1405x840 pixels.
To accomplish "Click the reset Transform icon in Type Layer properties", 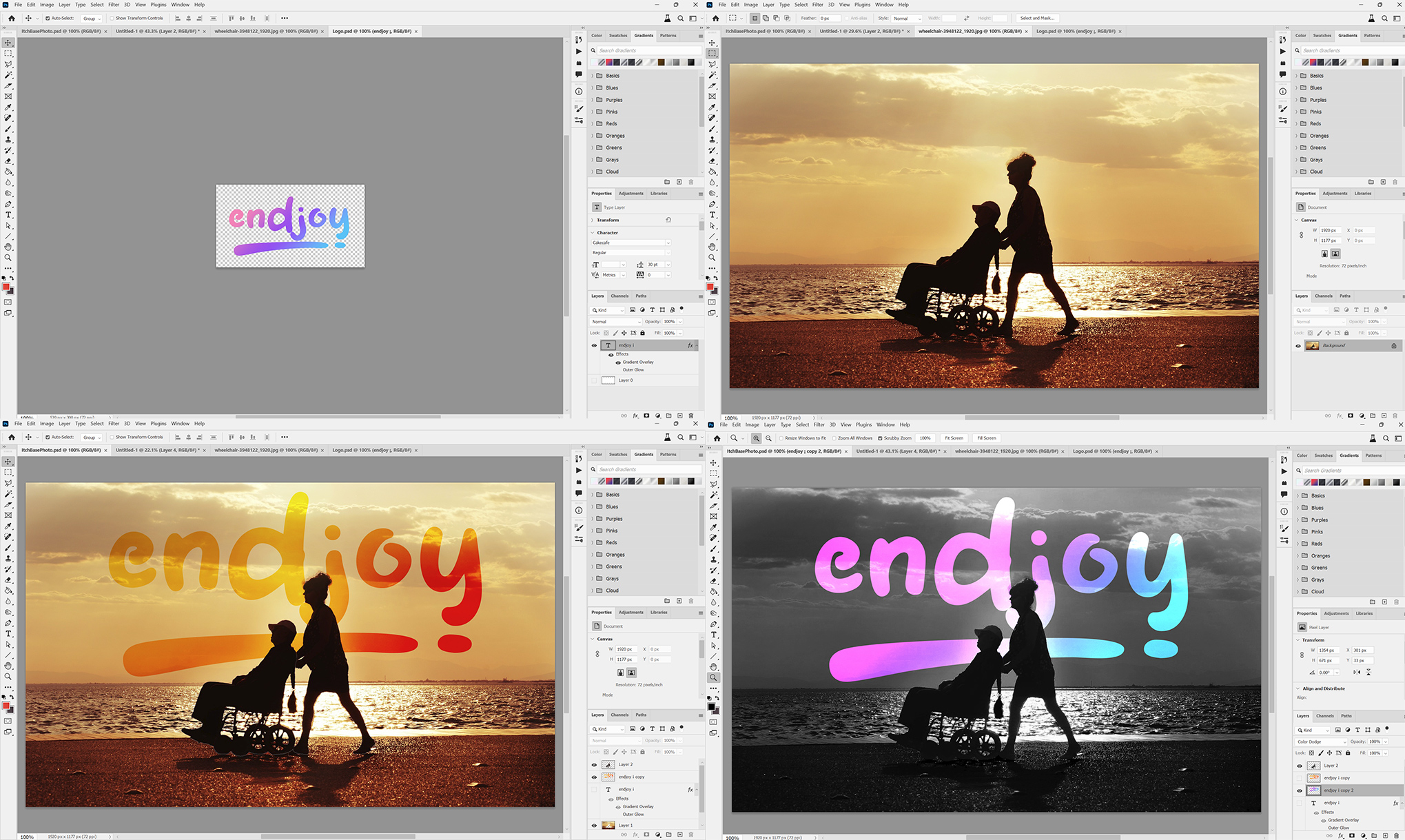I will coord(668,220).
